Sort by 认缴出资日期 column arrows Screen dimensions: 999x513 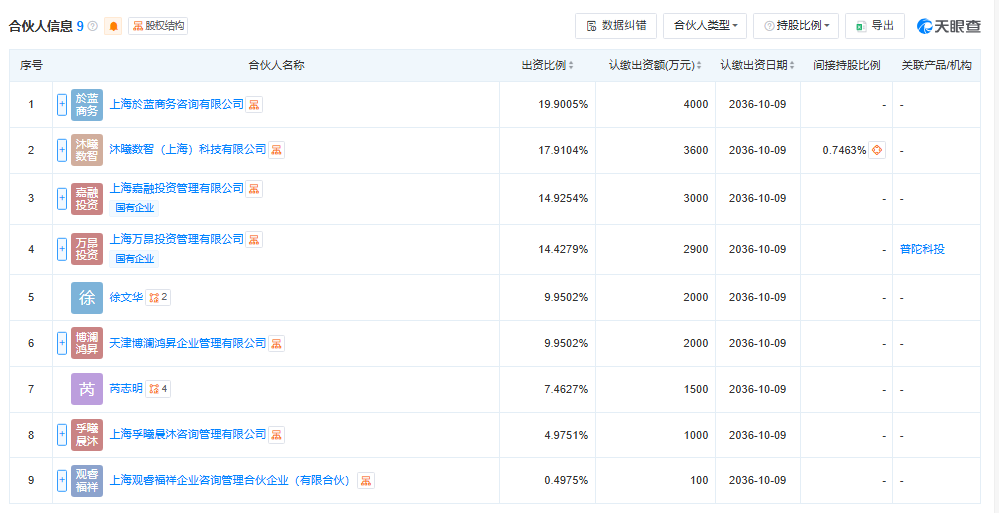coord(792,66)
